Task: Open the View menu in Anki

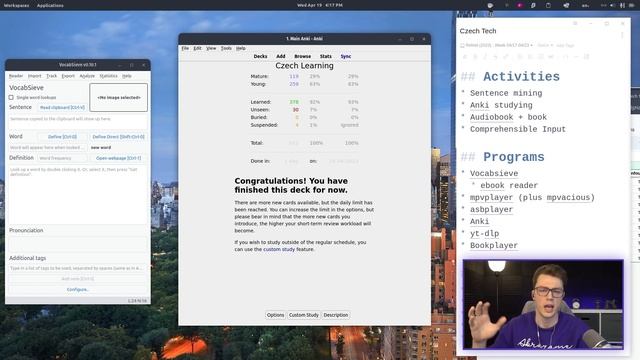Action: click(211, 48)
